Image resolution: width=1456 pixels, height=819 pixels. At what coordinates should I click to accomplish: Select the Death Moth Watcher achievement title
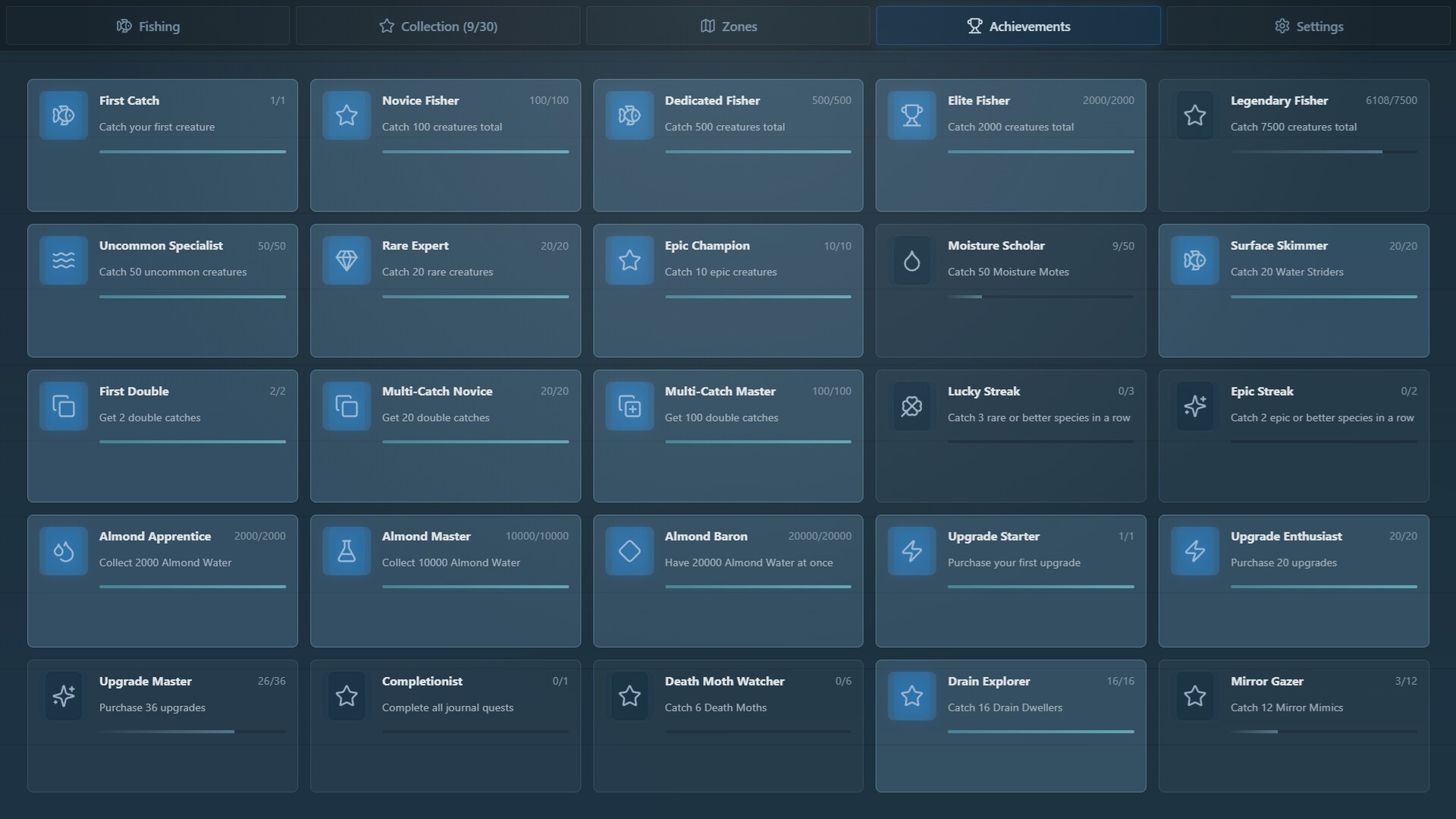point(724,681)
